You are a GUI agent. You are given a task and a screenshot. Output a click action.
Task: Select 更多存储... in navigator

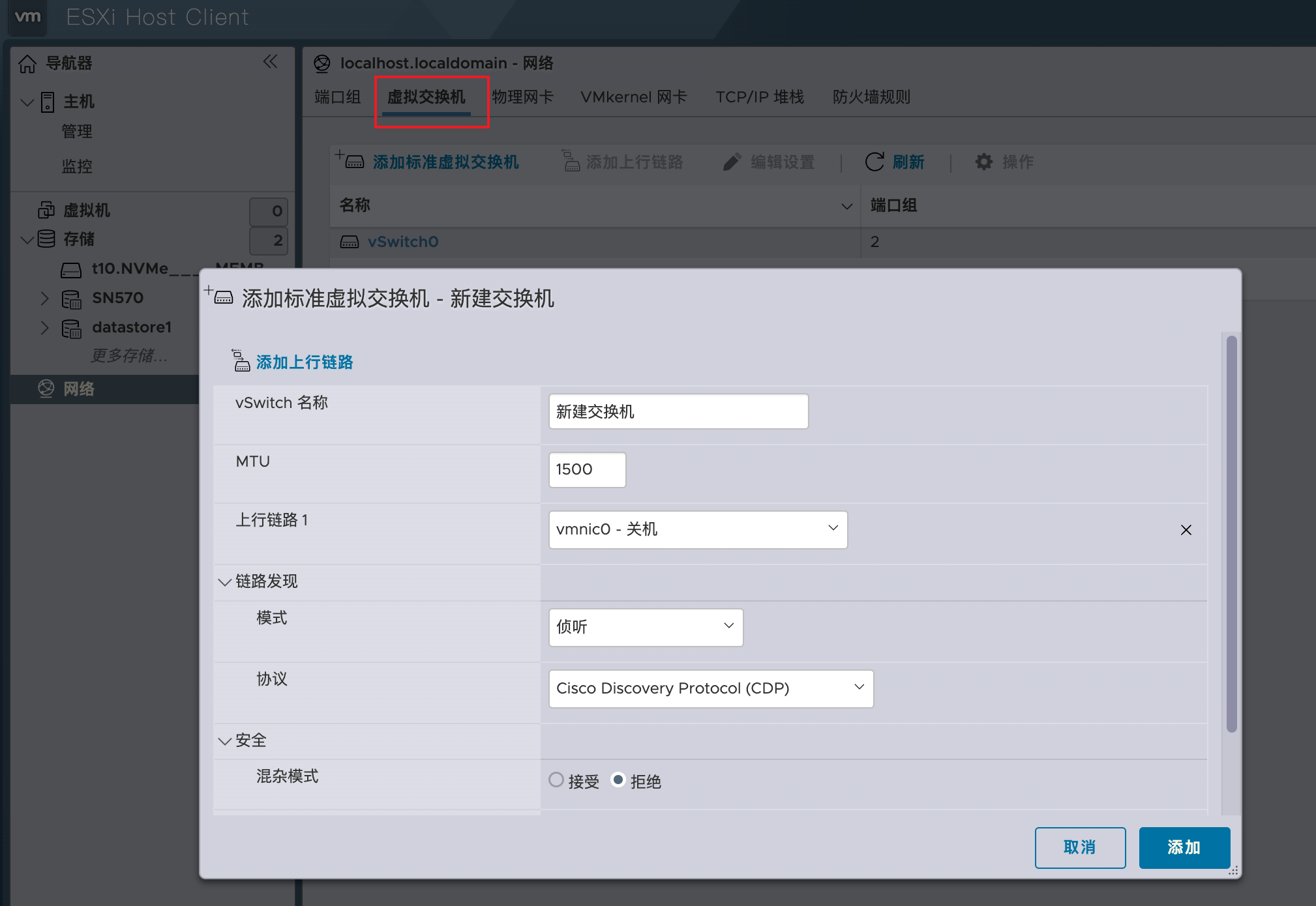point(129,355)
